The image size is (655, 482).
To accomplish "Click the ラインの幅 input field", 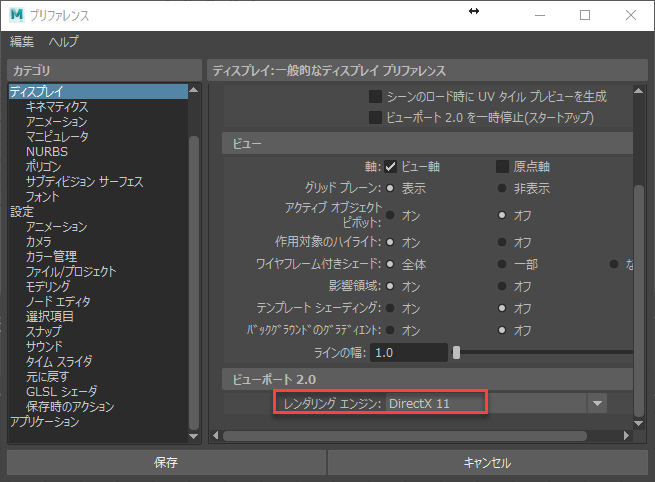I will [x=409, y=353].
